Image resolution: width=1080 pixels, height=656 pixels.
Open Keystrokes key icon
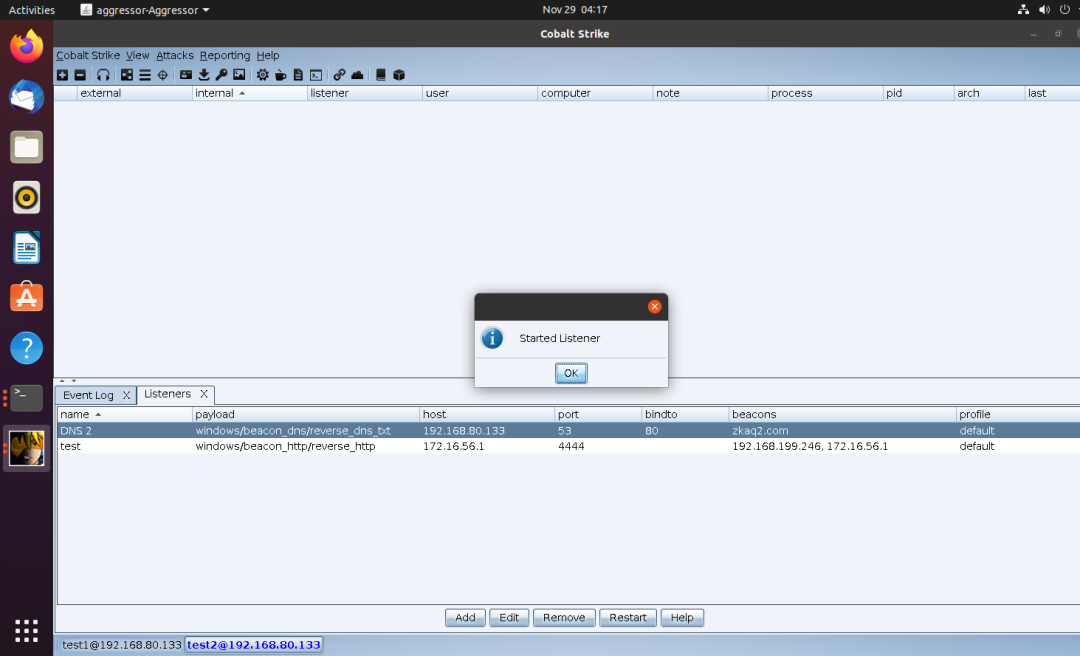point(221,75)
